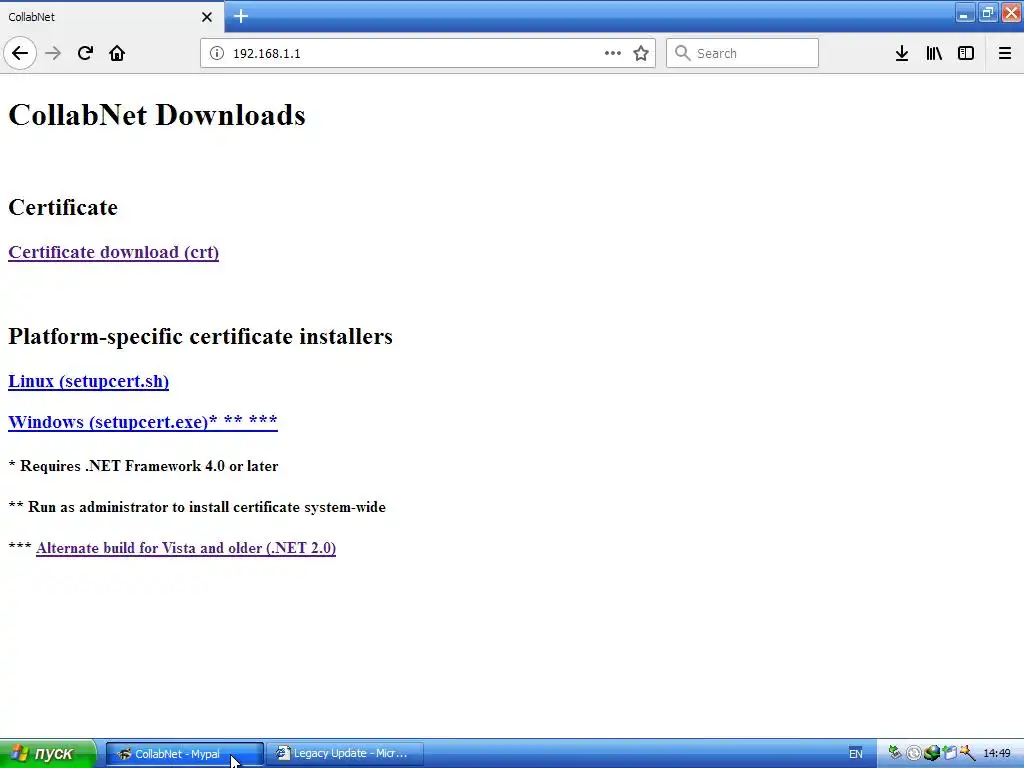Reload the current page
1024x768 pixels.
click(x=85, y=53)
